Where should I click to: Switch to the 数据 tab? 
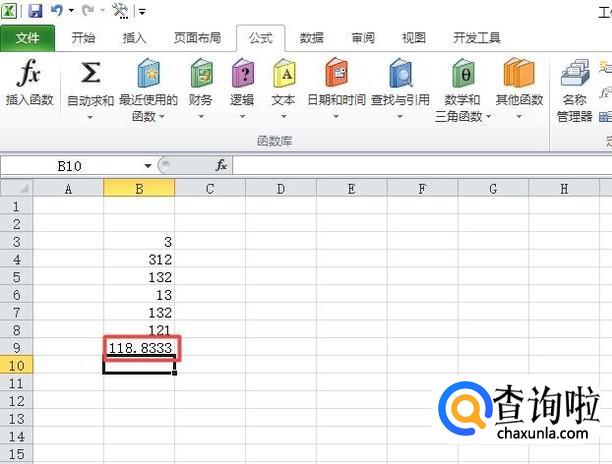click(311, 38)
